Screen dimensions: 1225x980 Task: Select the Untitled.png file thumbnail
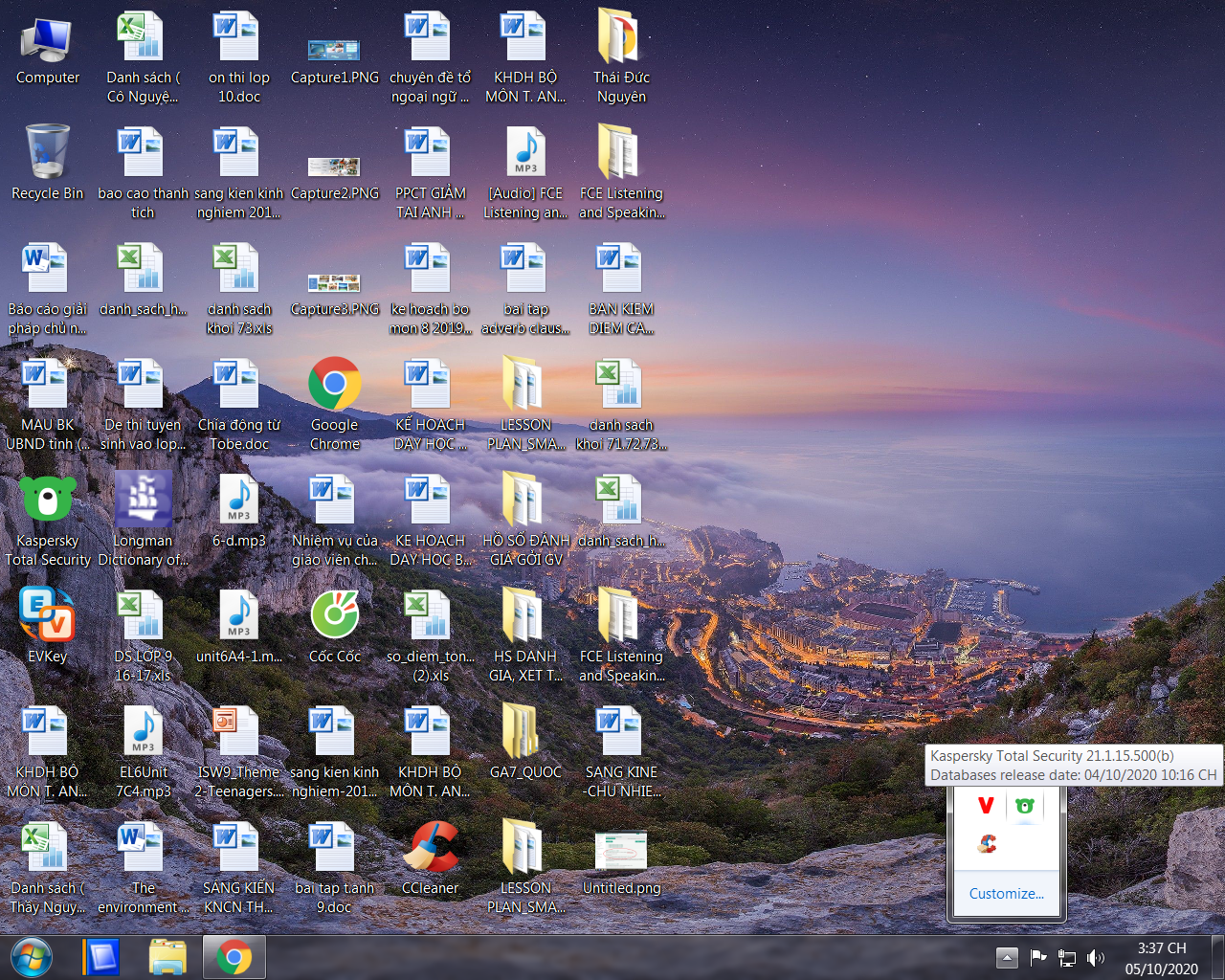(x=621, y=850)
